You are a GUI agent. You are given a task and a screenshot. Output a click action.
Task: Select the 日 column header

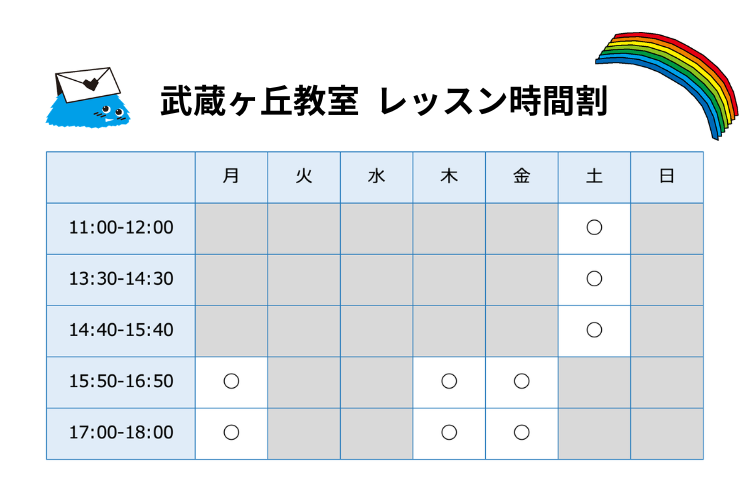(667, 177)
